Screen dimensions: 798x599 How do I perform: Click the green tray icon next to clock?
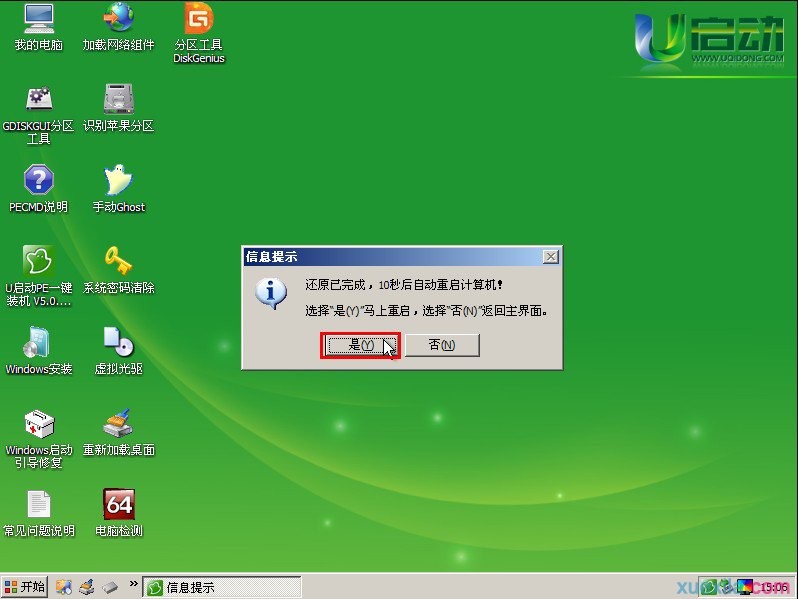(x=709, y=587)
